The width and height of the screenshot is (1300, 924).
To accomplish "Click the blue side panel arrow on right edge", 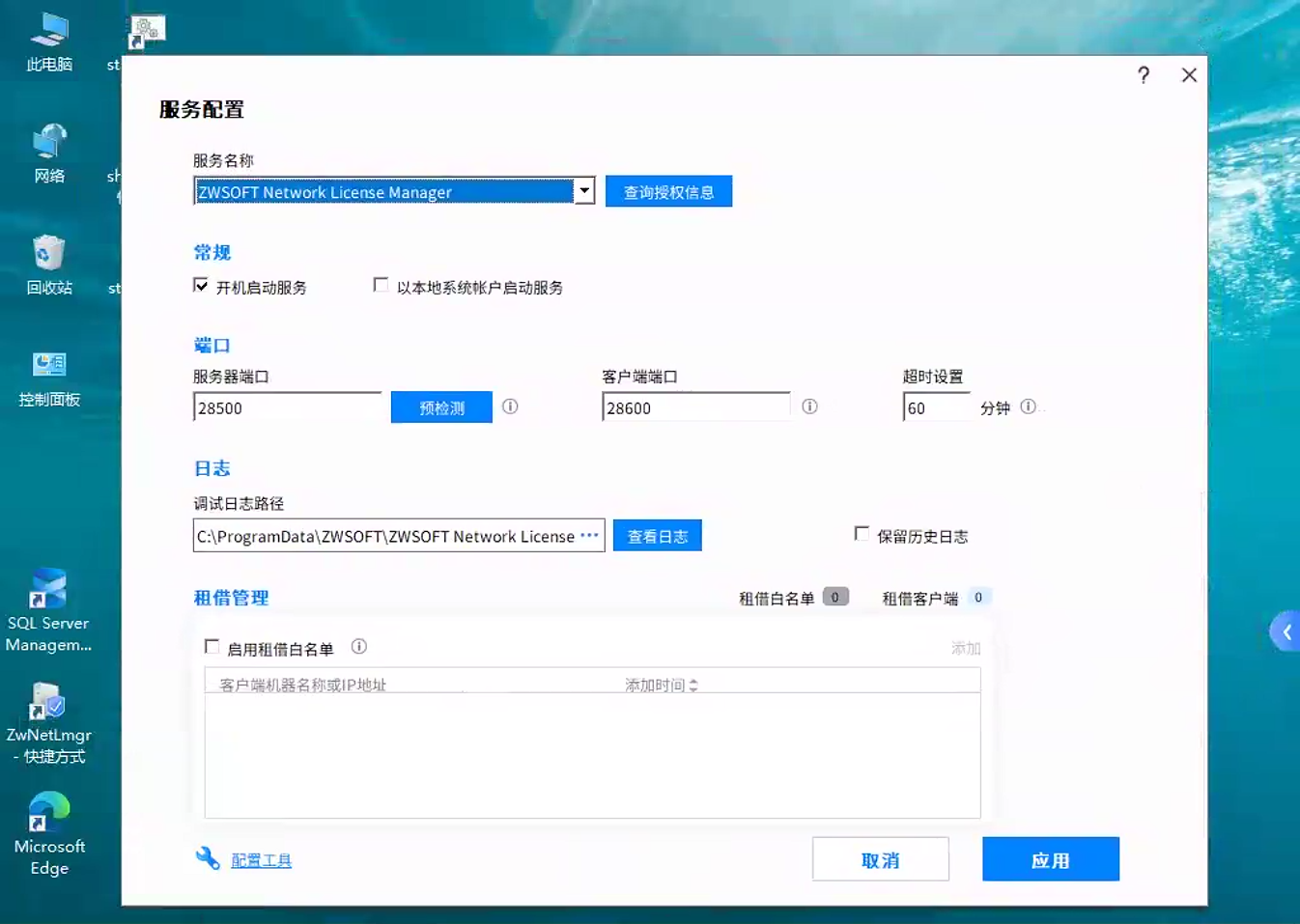I will pos(1286,632).
